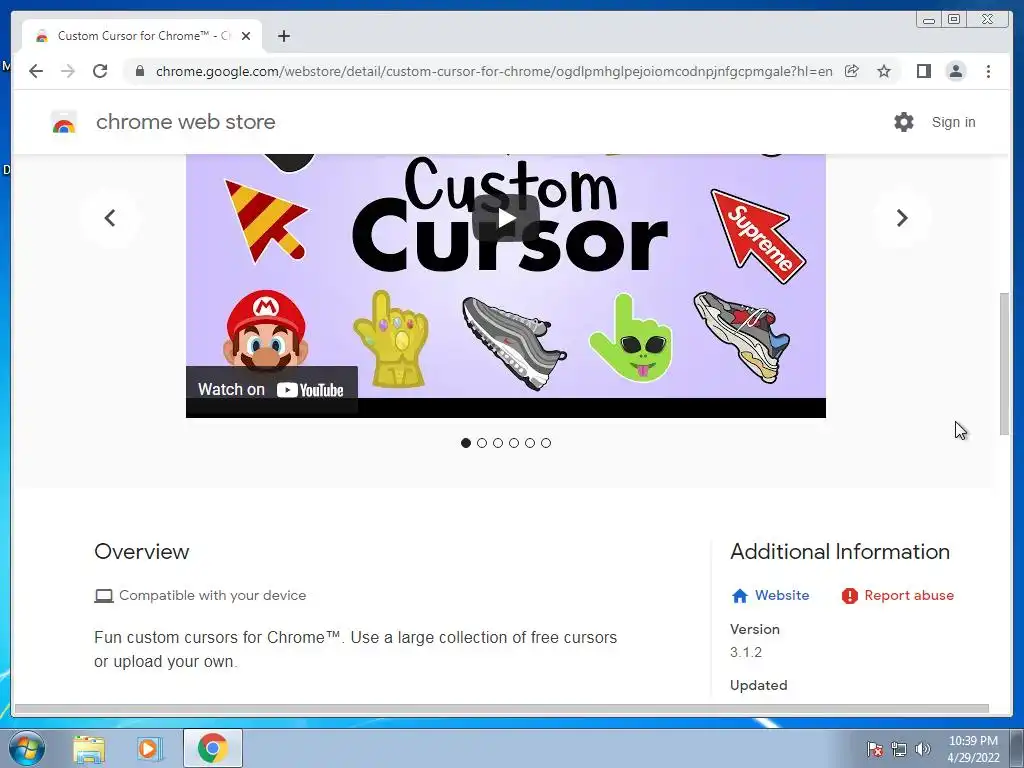Select the fifth carousel dot
The image size is (1024, 768).
click(530, 443)
